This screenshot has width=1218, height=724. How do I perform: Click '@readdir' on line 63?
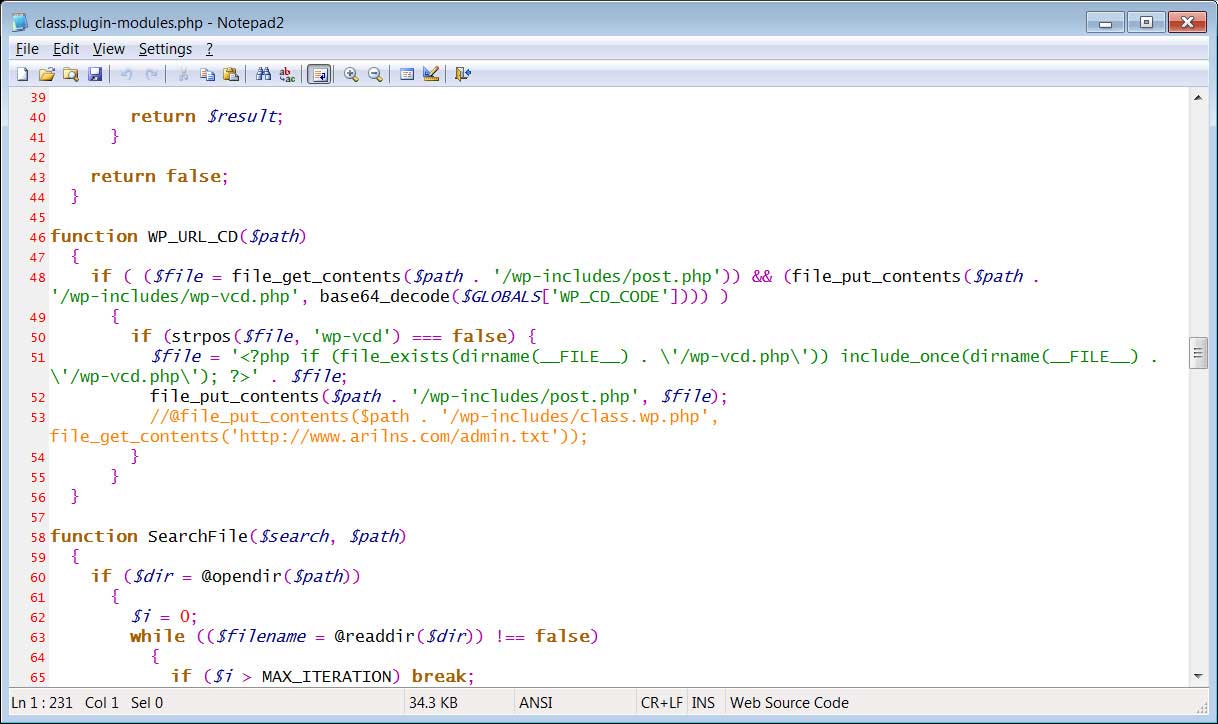[377, 637]
